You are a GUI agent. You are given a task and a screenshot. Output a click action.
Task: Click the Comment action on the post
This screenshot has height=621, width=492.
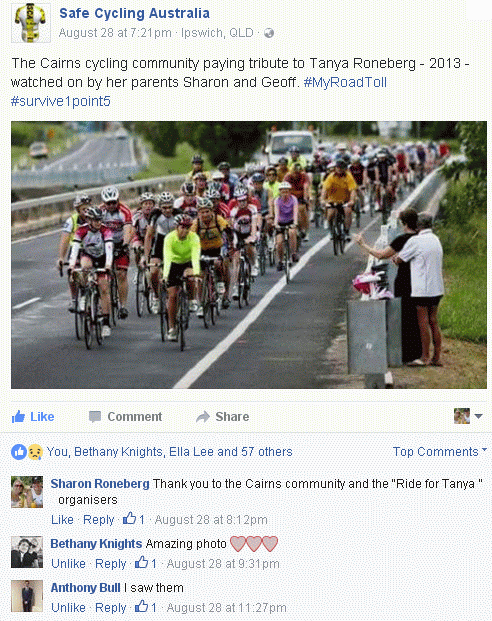click(x=126, y=417)
